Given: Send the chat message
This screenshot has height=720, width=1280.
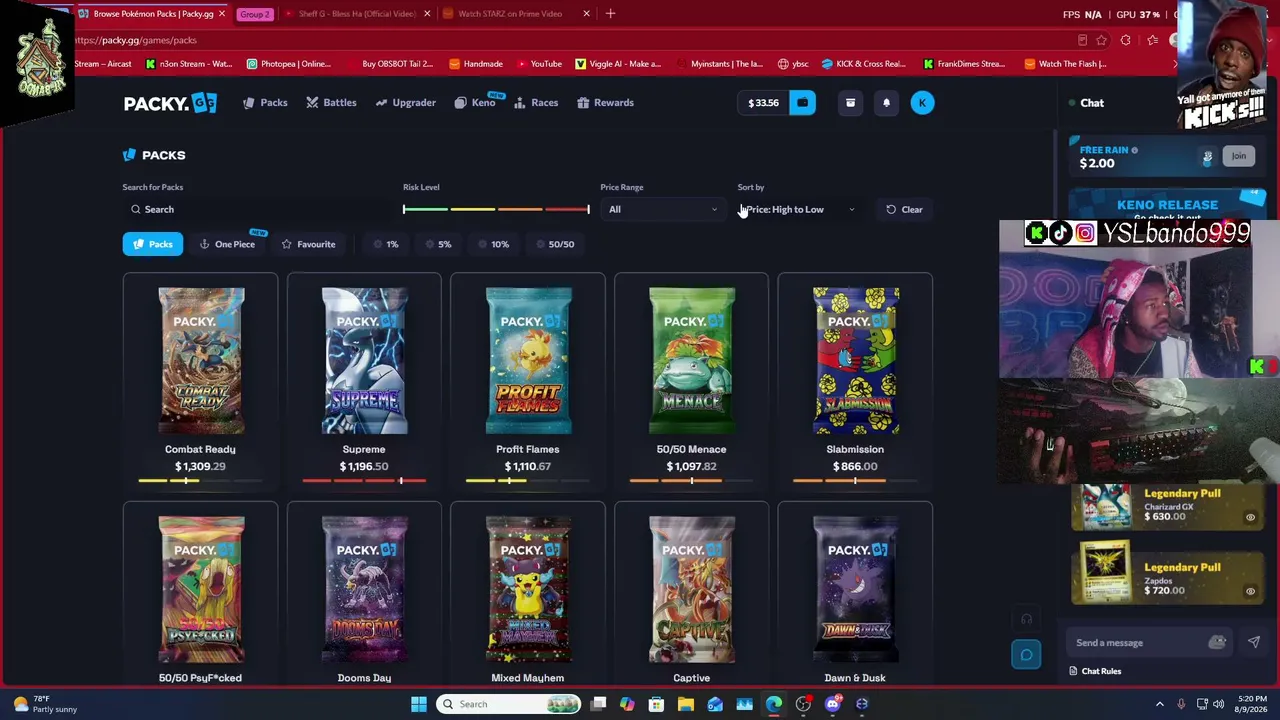Looking at the screenshot, I should point(1253,642).
